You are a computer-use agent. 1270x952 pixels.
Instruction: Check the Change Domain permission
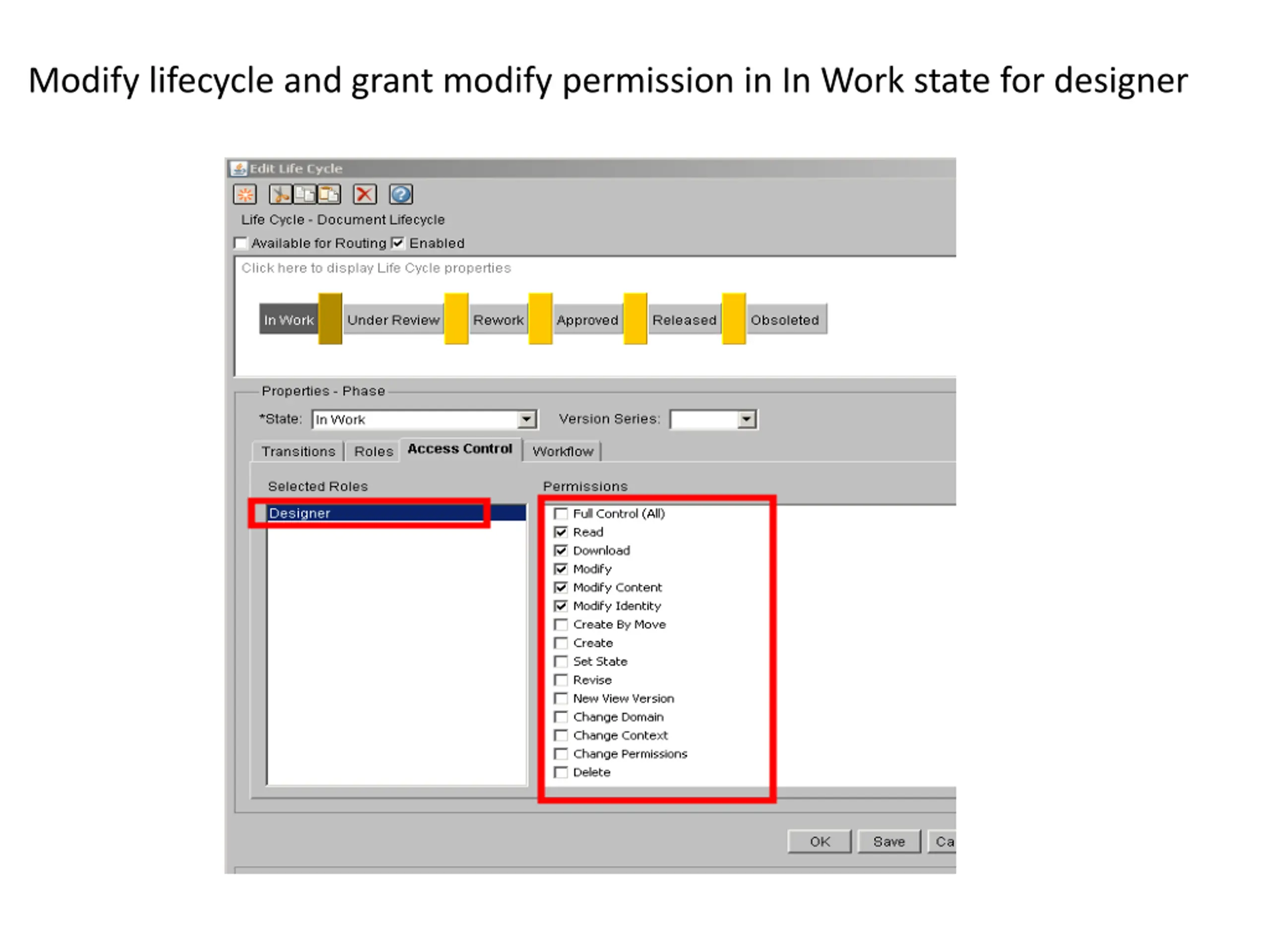point(561,716)
